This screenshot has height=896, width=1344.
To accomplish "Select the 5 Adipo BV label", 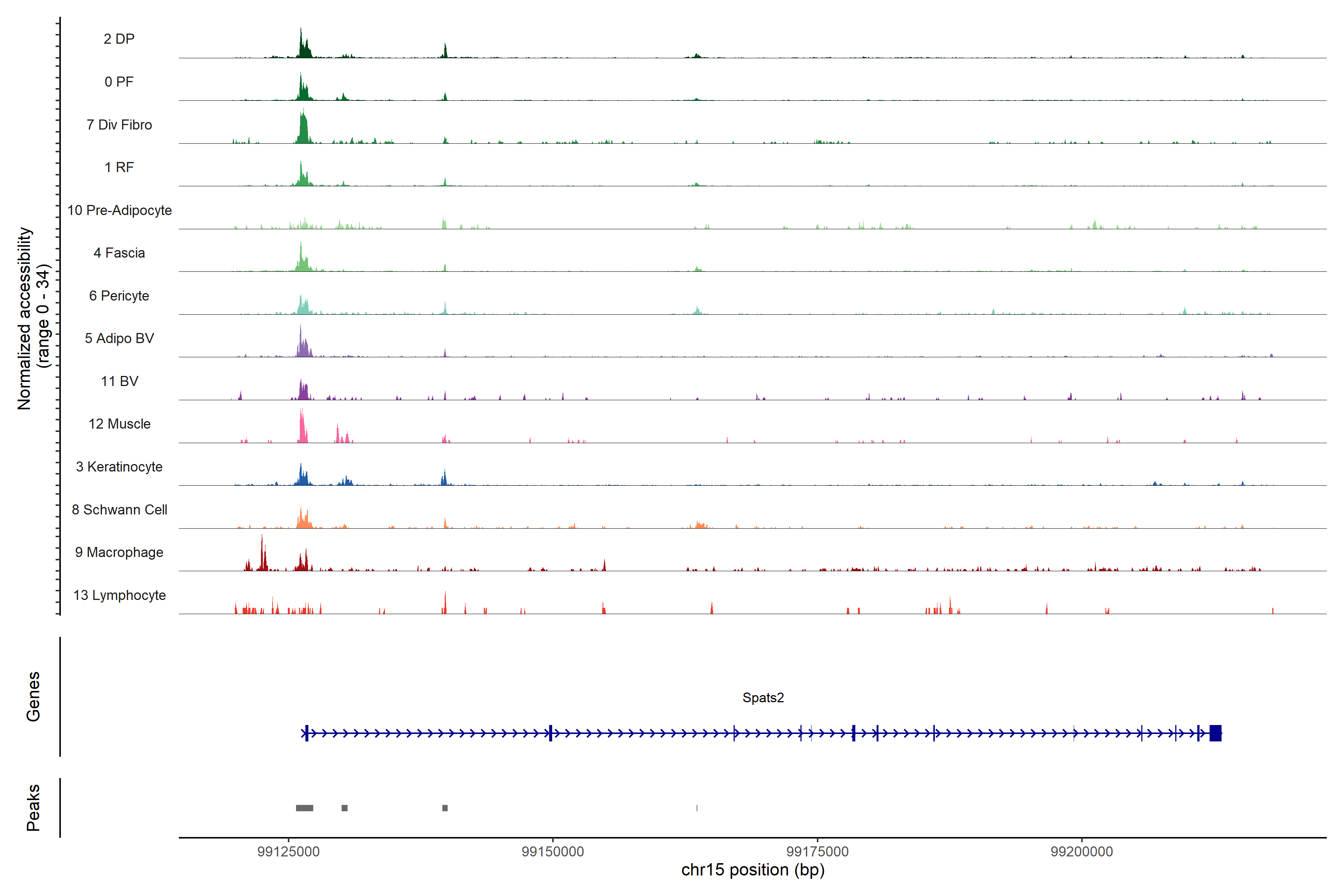I will (119, 338).
